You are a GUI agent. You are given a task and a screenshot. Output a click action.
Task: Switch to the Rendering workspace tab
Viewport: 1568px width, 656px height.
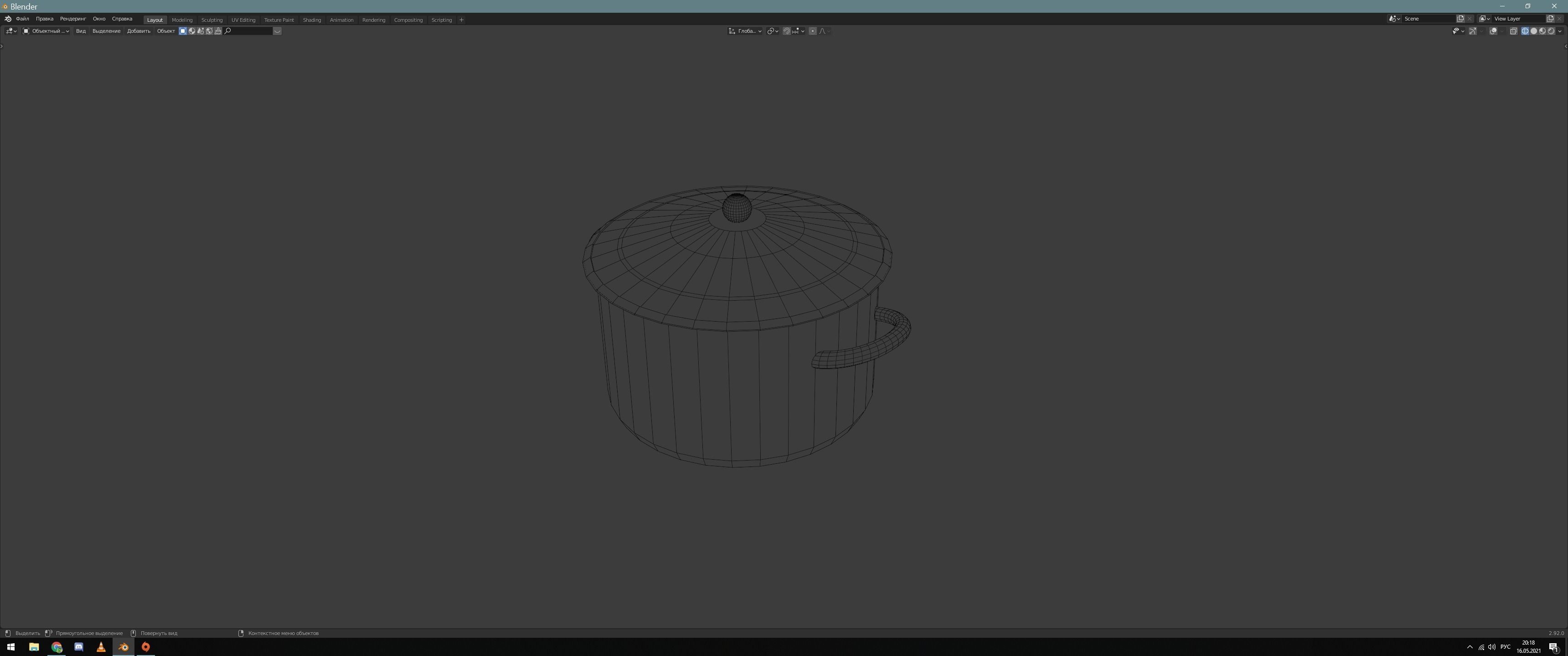tap(374, 20)
